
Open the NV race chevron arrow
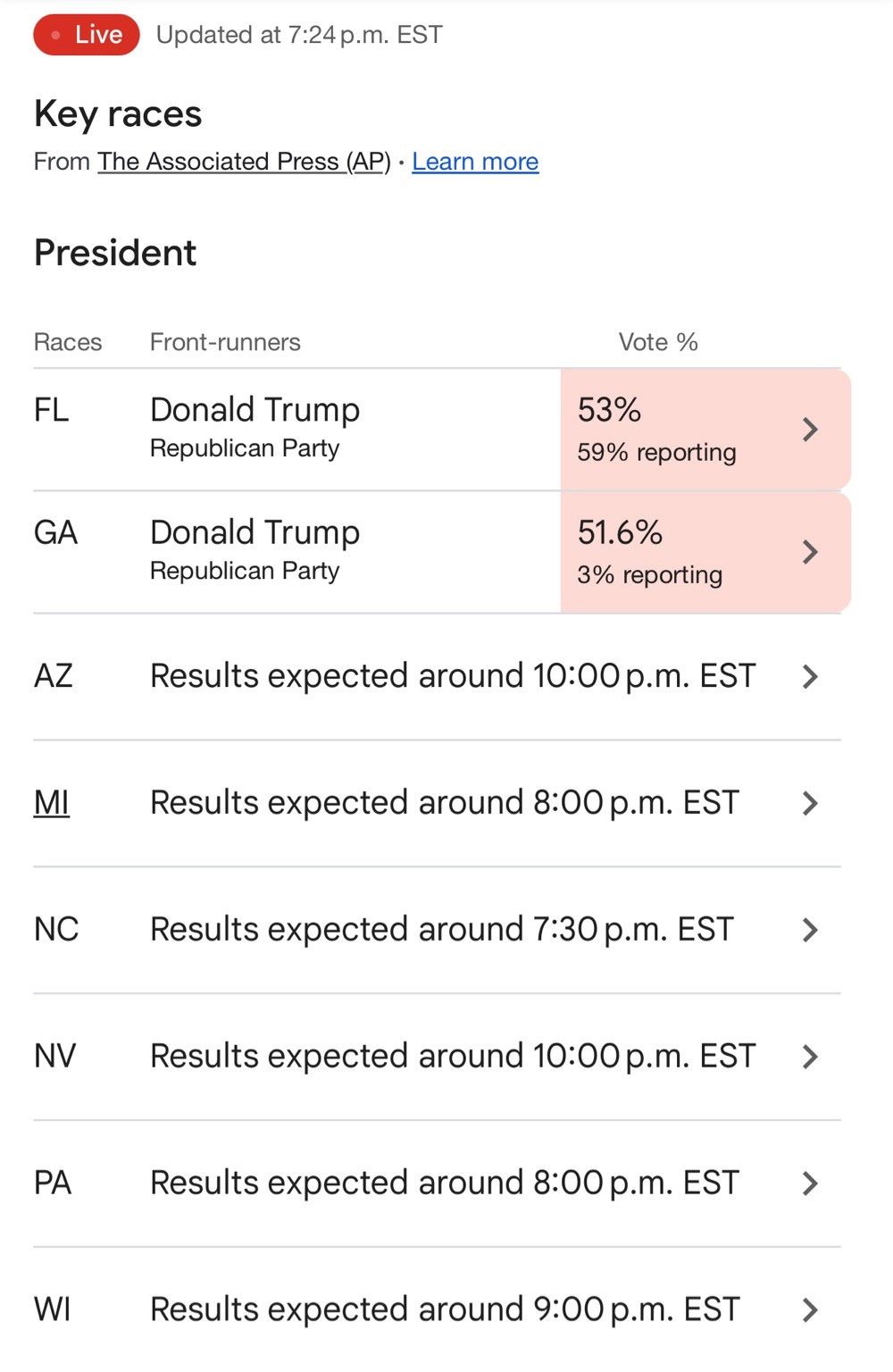pos(810,1058)
